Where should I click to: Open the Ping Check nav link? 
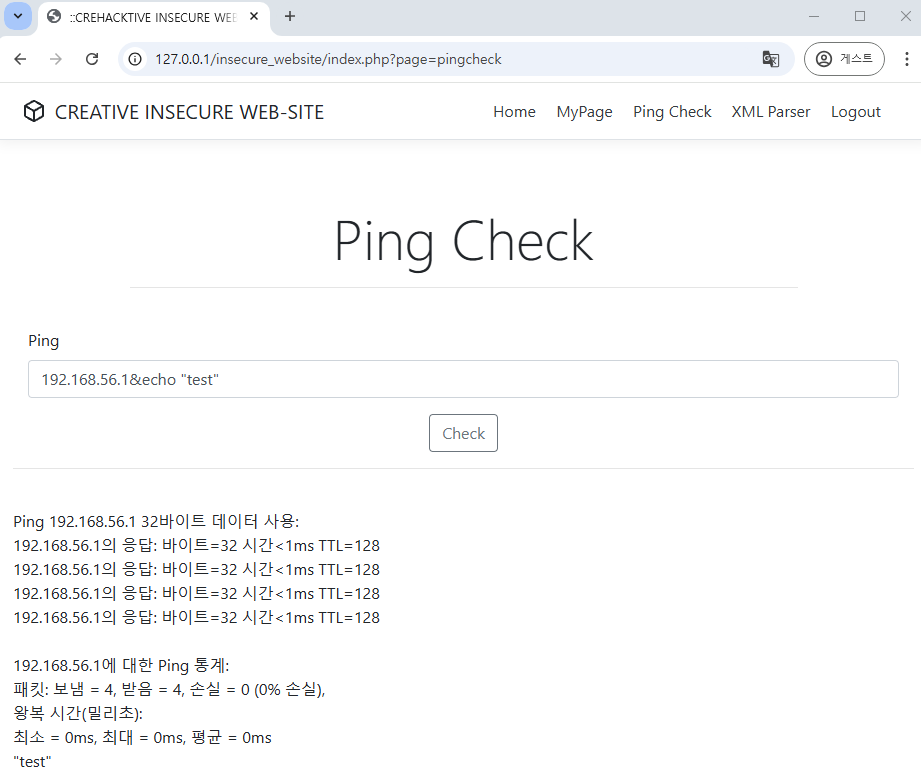[672, 112]
